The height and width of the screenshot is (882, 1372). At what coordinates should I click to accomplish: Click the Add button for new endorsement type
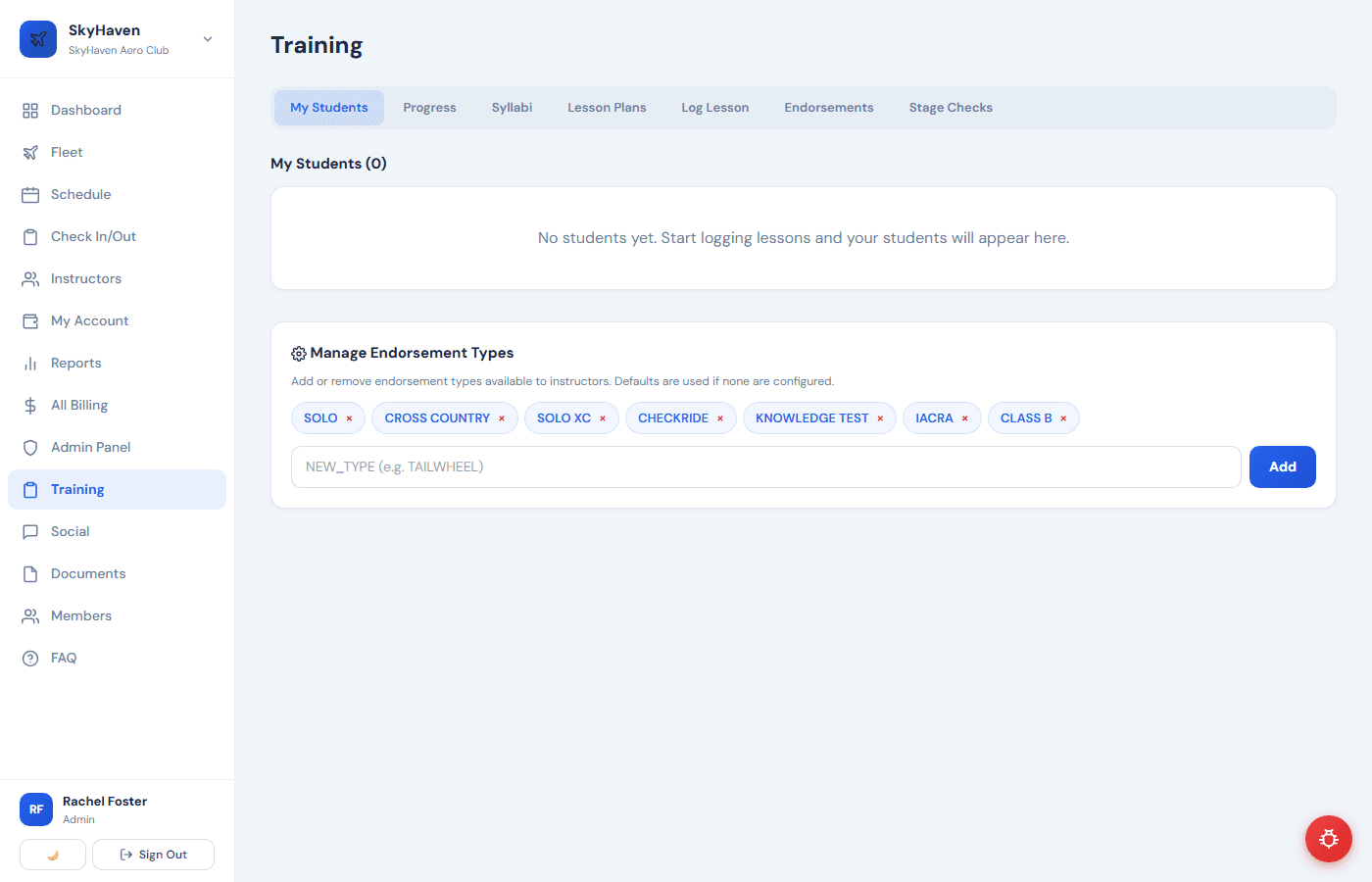[1282, 466]
